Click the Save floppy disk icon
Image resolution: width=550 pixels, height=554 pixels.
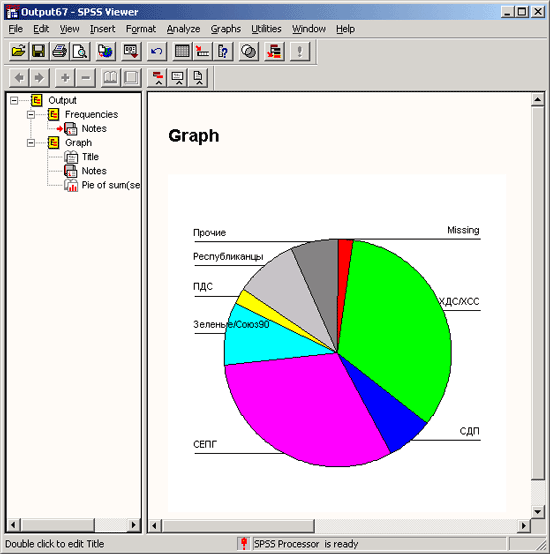(39, 52)
